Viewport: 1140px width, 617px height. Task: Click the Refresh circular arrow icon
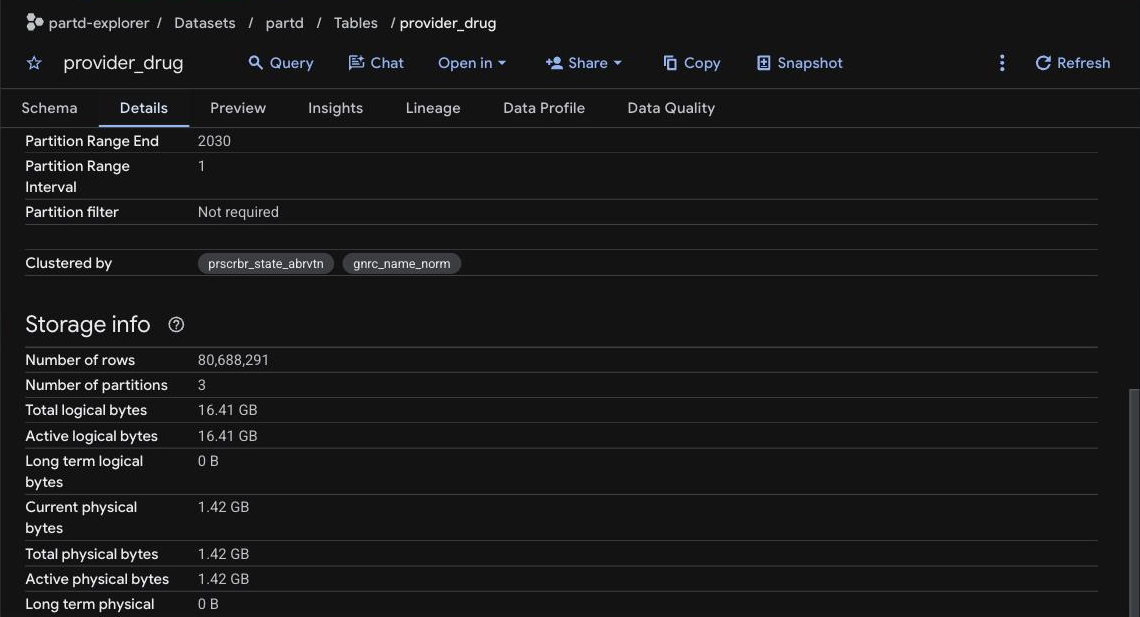coord(1043,63)
